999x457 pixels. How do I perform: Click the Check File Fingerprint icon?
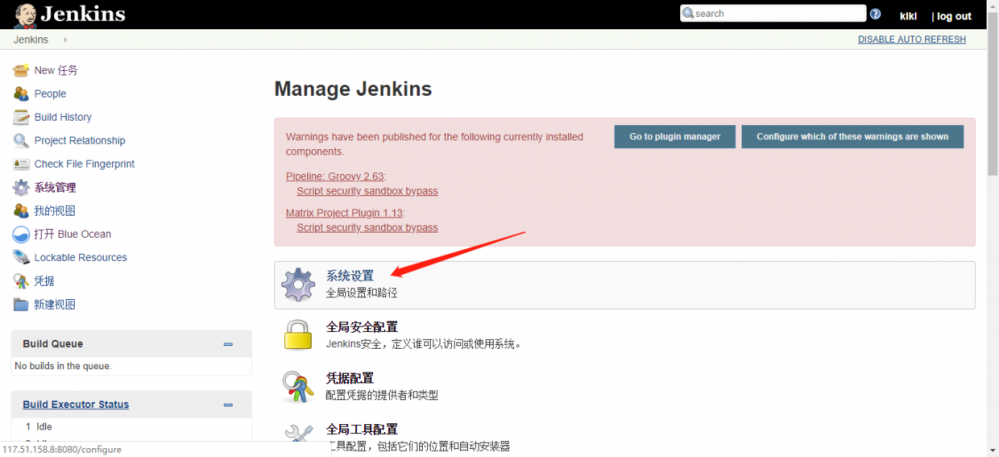21,164
